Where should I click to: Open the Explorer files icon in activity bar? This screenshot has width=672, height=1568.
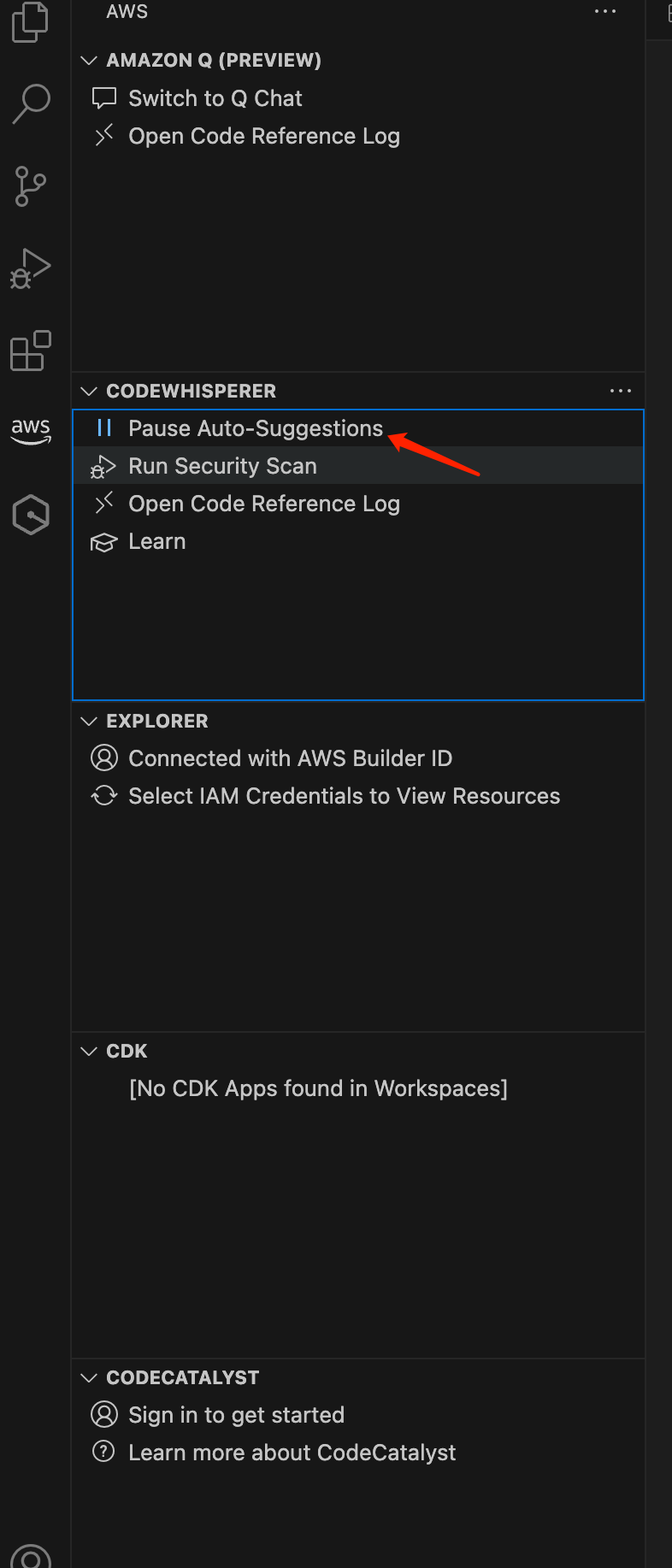point(31,22)
